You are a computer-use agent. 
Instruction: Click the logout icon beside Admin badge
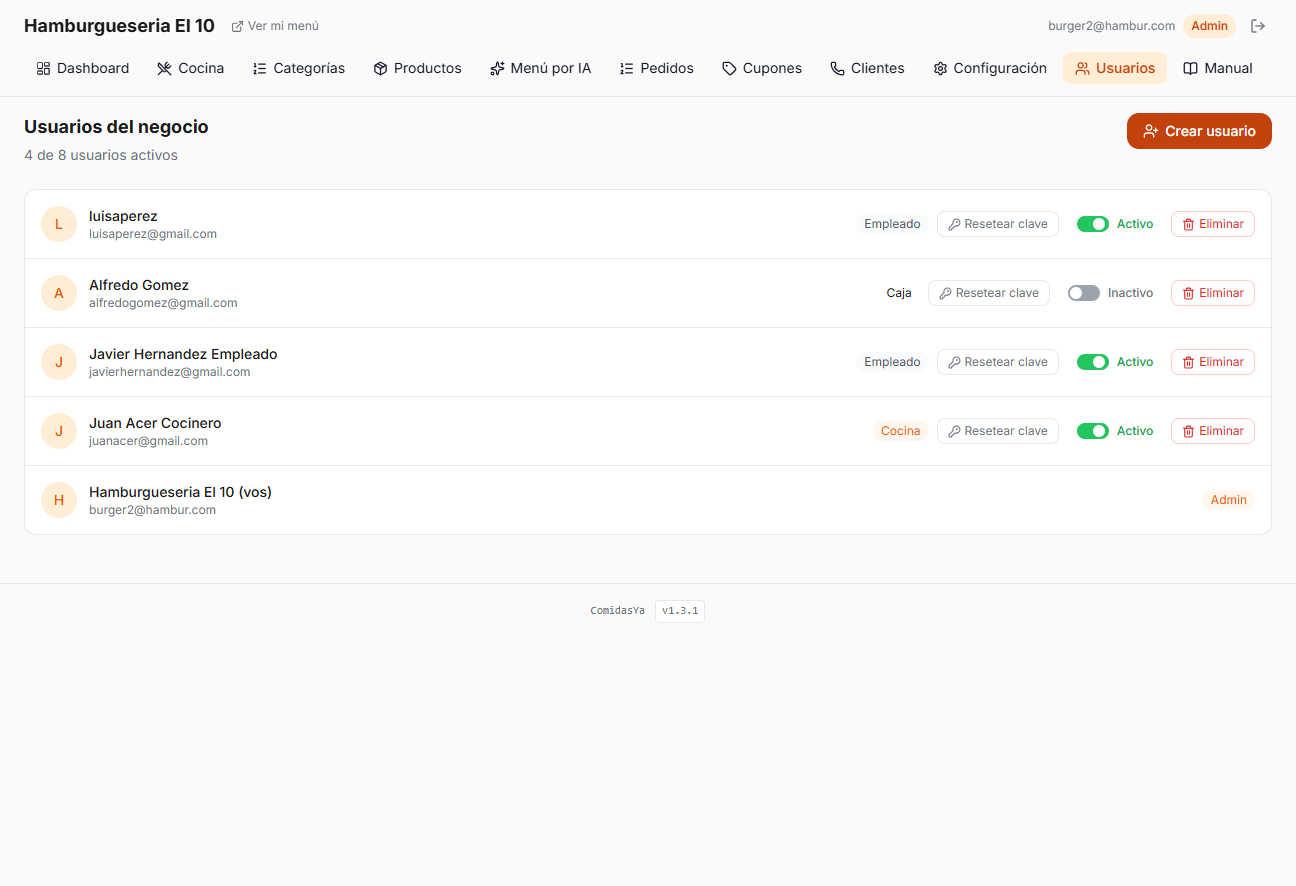(1258, 26)
